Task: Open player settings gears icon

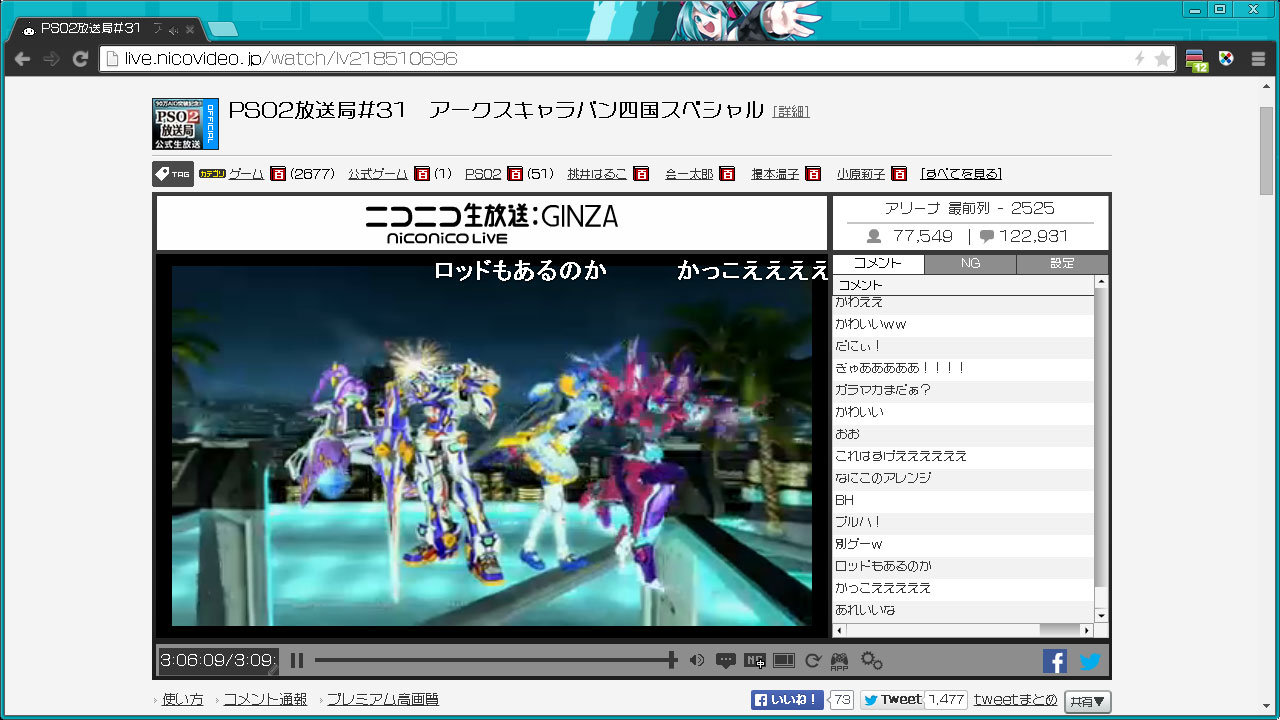Action: coord(871,660)
